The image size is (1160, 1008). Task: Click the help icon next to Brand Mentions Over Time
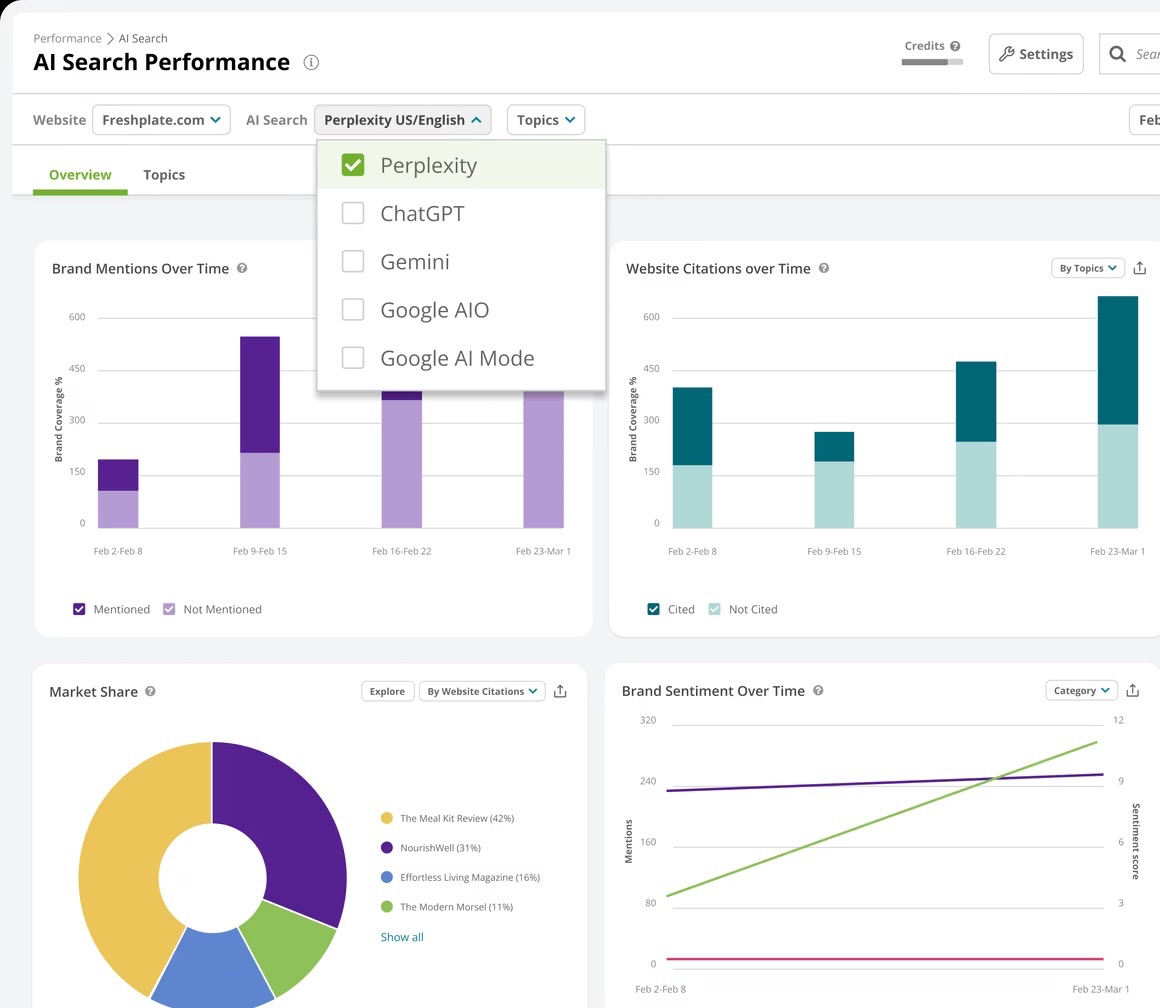(x=242, y=268)
